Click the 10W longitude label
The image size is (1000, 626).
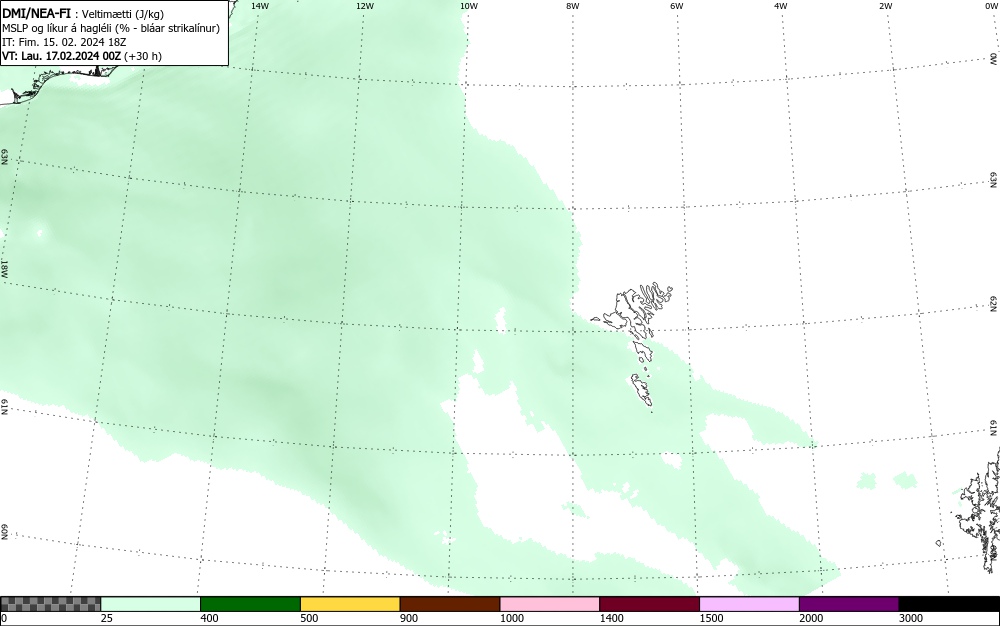pyautogui.click(x=469, y=6)
